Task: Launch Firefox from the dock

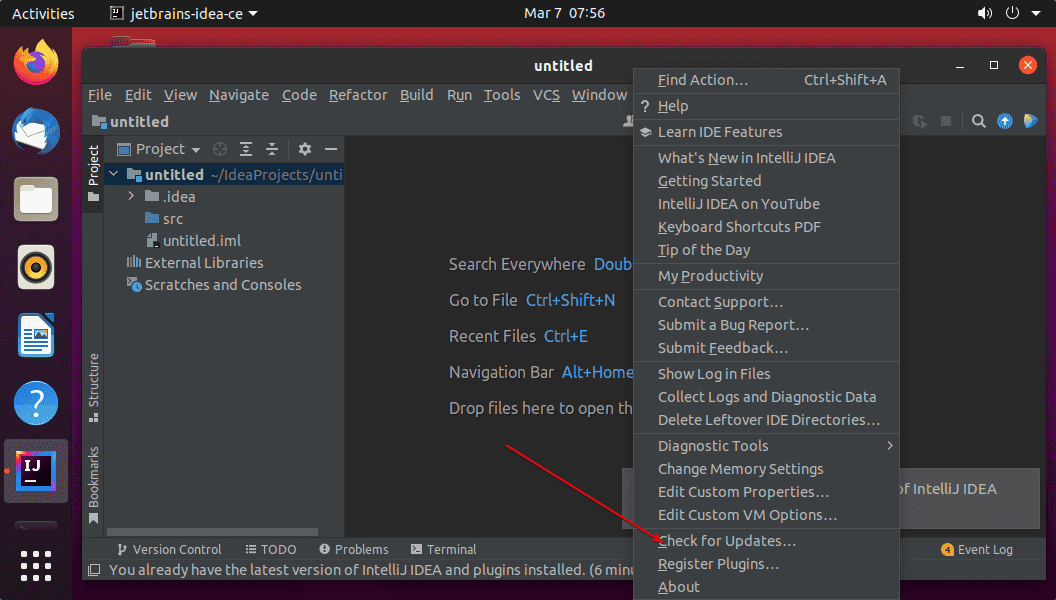Action: pyautogui.click(x=36, y=62)
